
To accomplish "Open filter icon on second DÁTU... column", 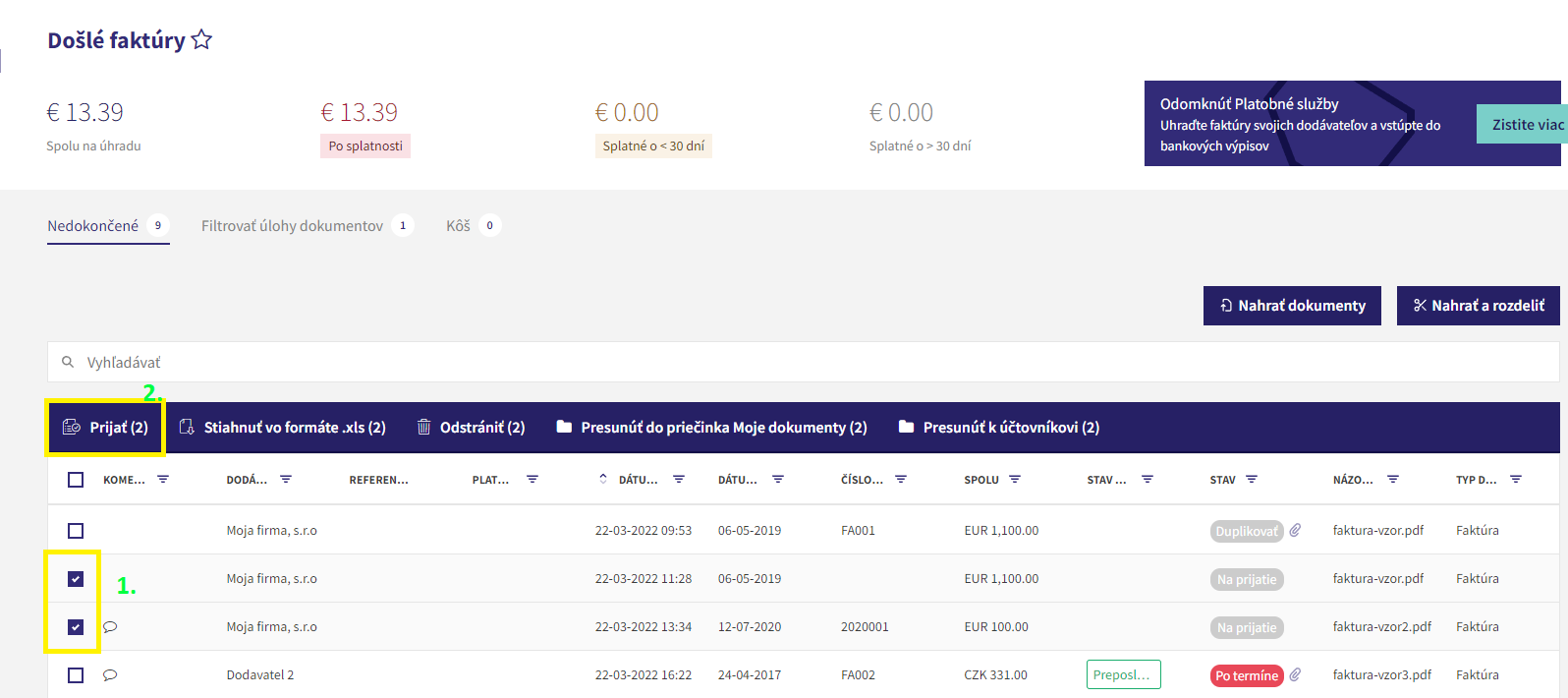I will [x=778, y=479].
